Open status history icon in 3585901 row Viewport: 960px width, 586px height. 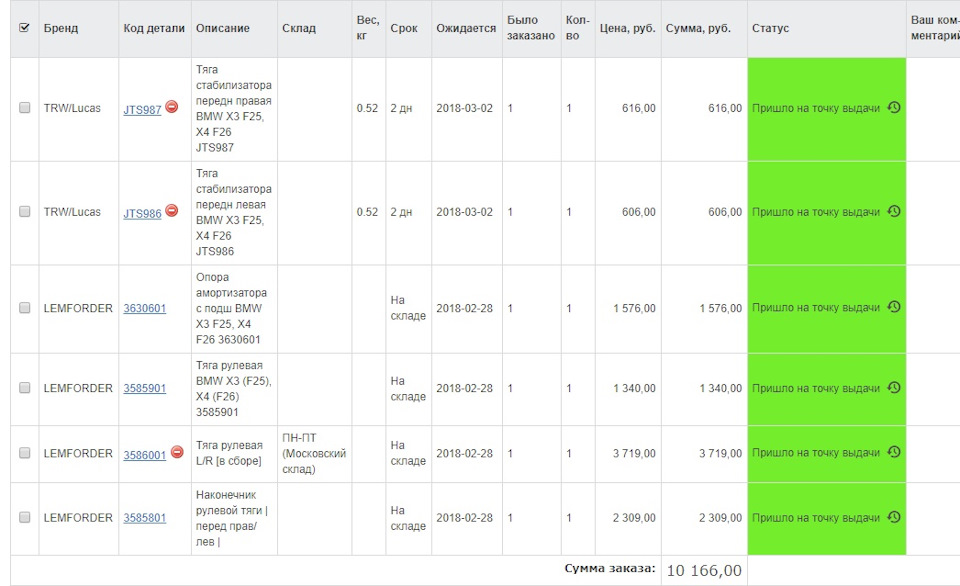(x=894, y=388)
